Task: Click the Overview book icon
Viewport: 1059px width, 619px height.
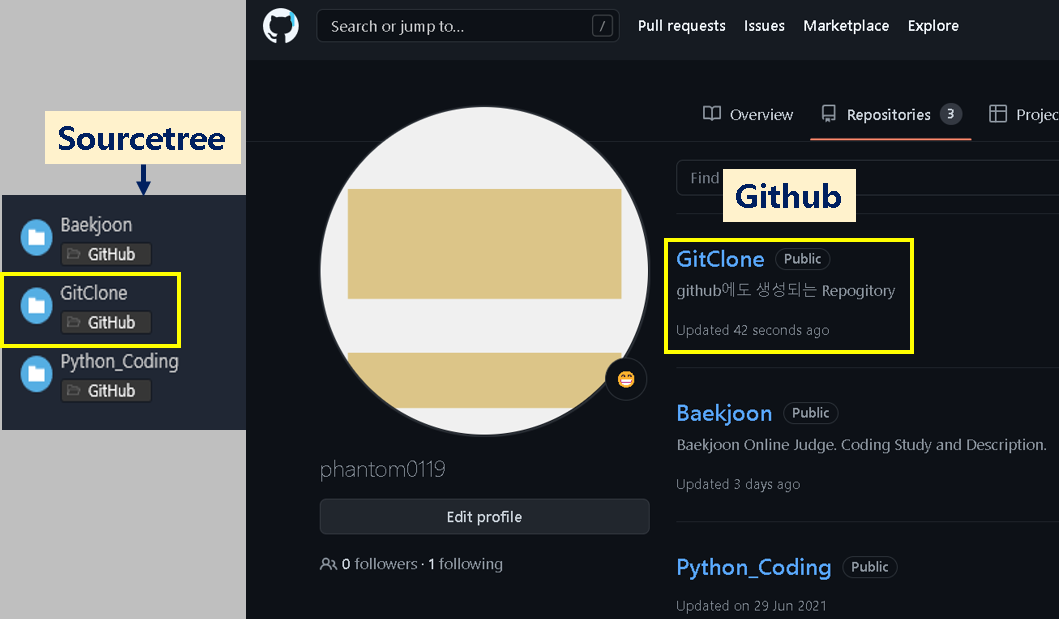Action: click(712, 113)
